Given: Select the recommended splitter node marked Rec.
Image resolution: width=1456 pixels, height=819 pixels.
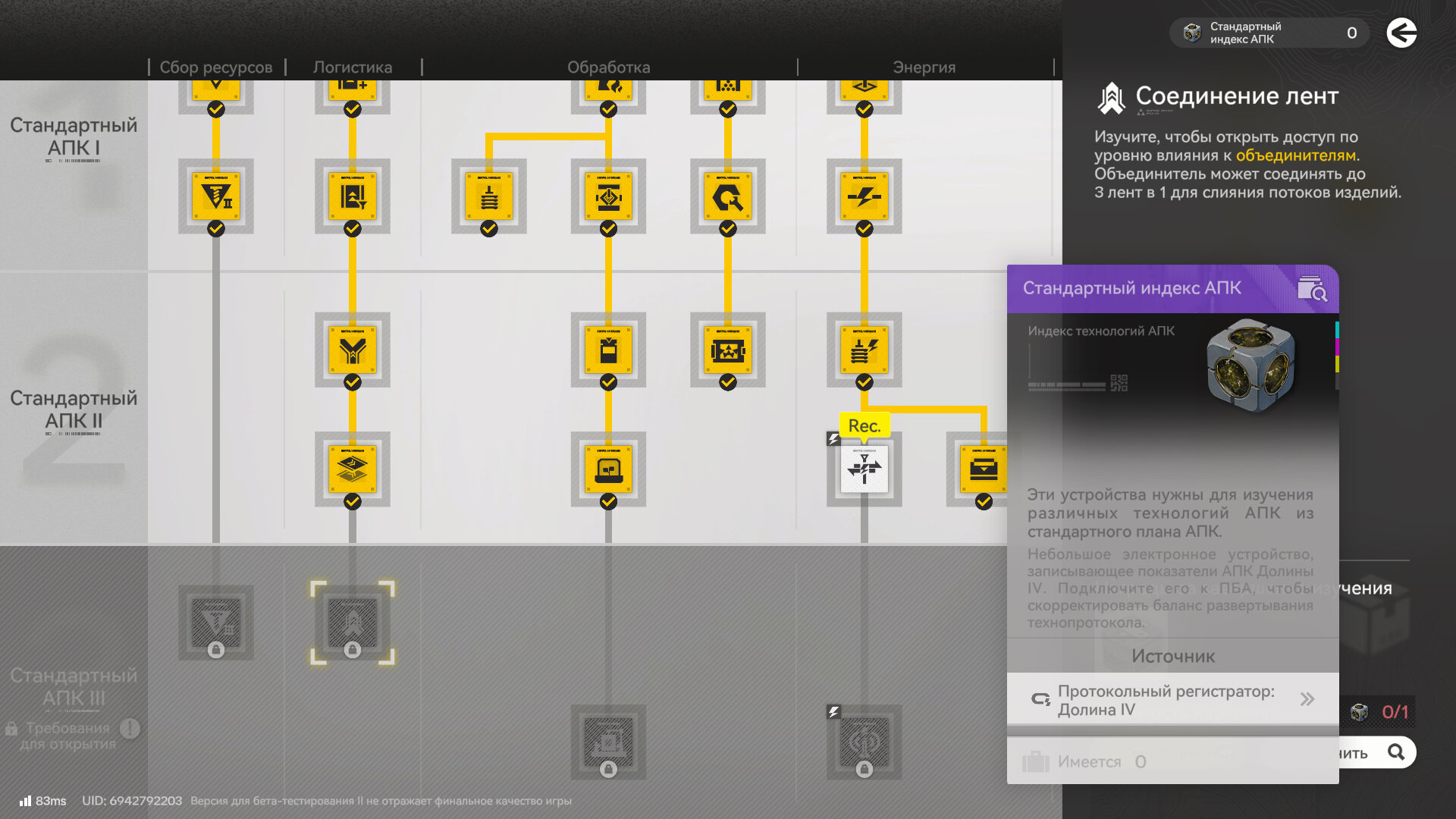Looking at the screenshot, I should point(864,469).
